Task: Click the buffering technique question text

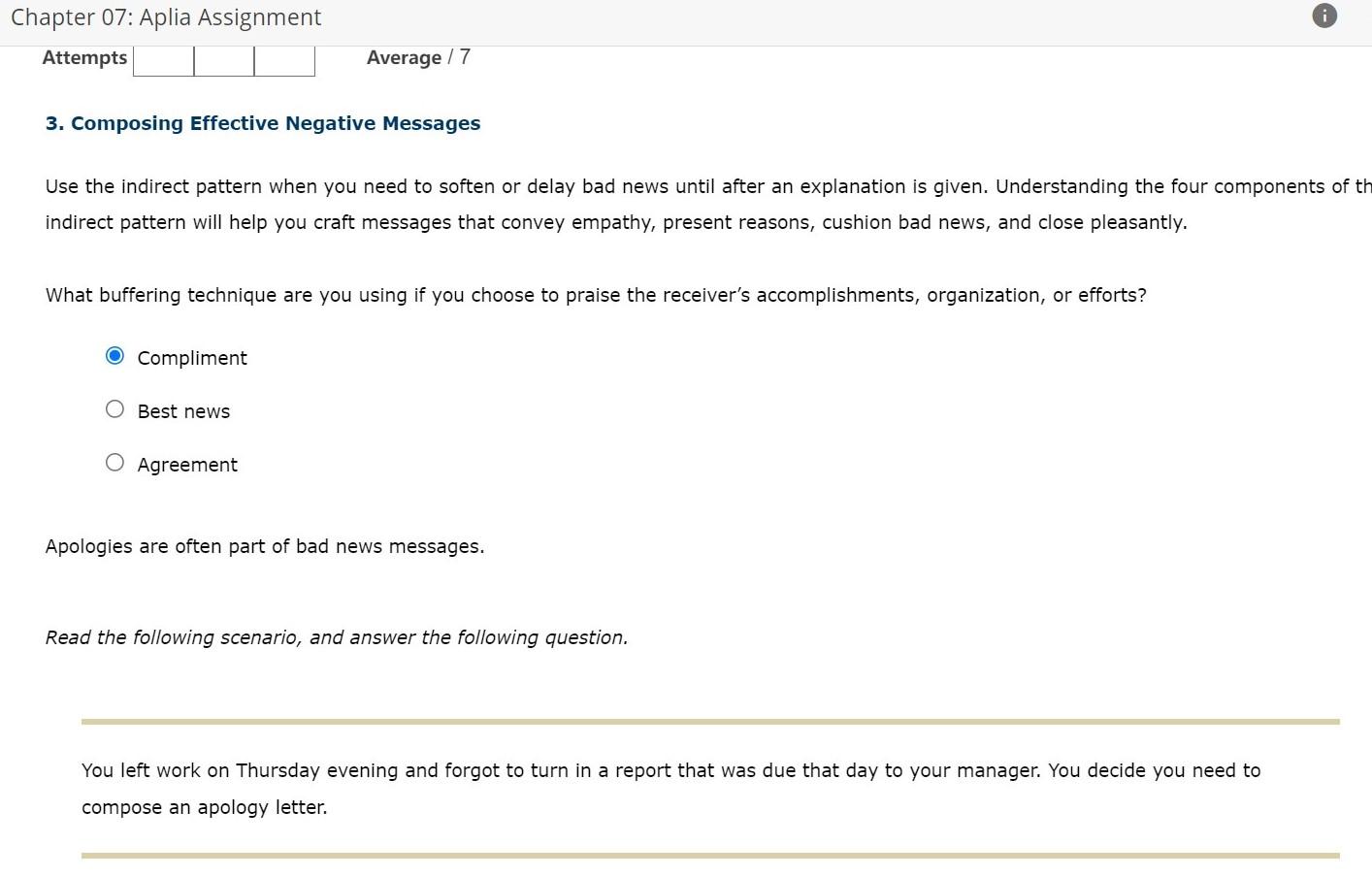Action: click(595, 294)
